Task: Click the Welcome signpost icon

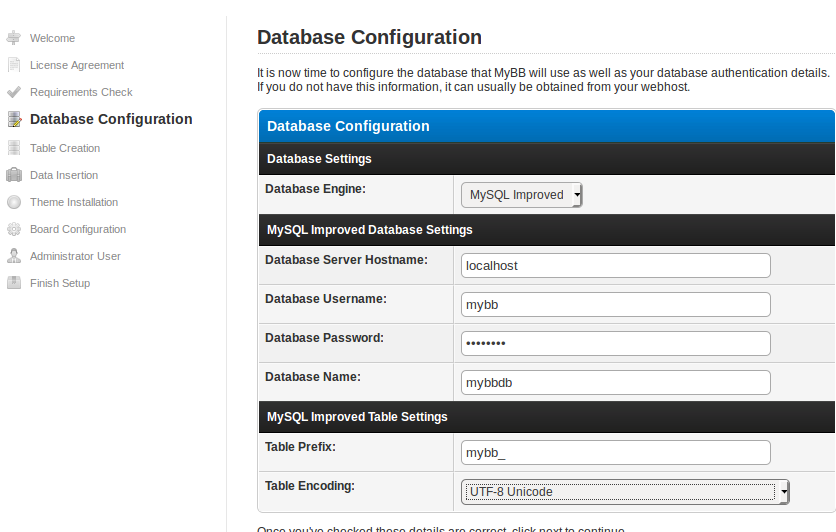Action: coord(14,38)
